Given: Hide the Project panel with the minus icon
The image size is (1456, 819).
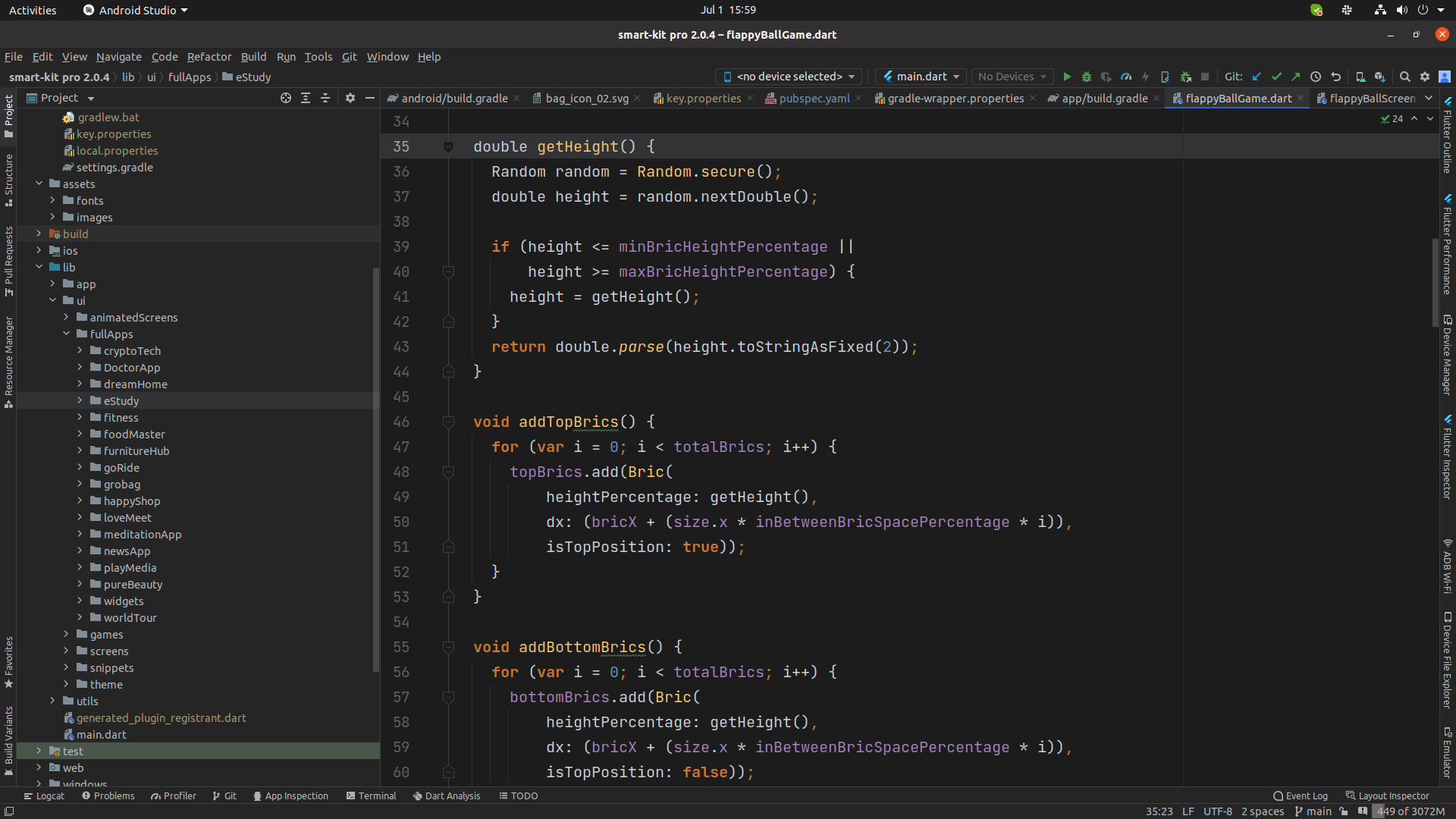Looking at the screenshot, I should [370, 98].
